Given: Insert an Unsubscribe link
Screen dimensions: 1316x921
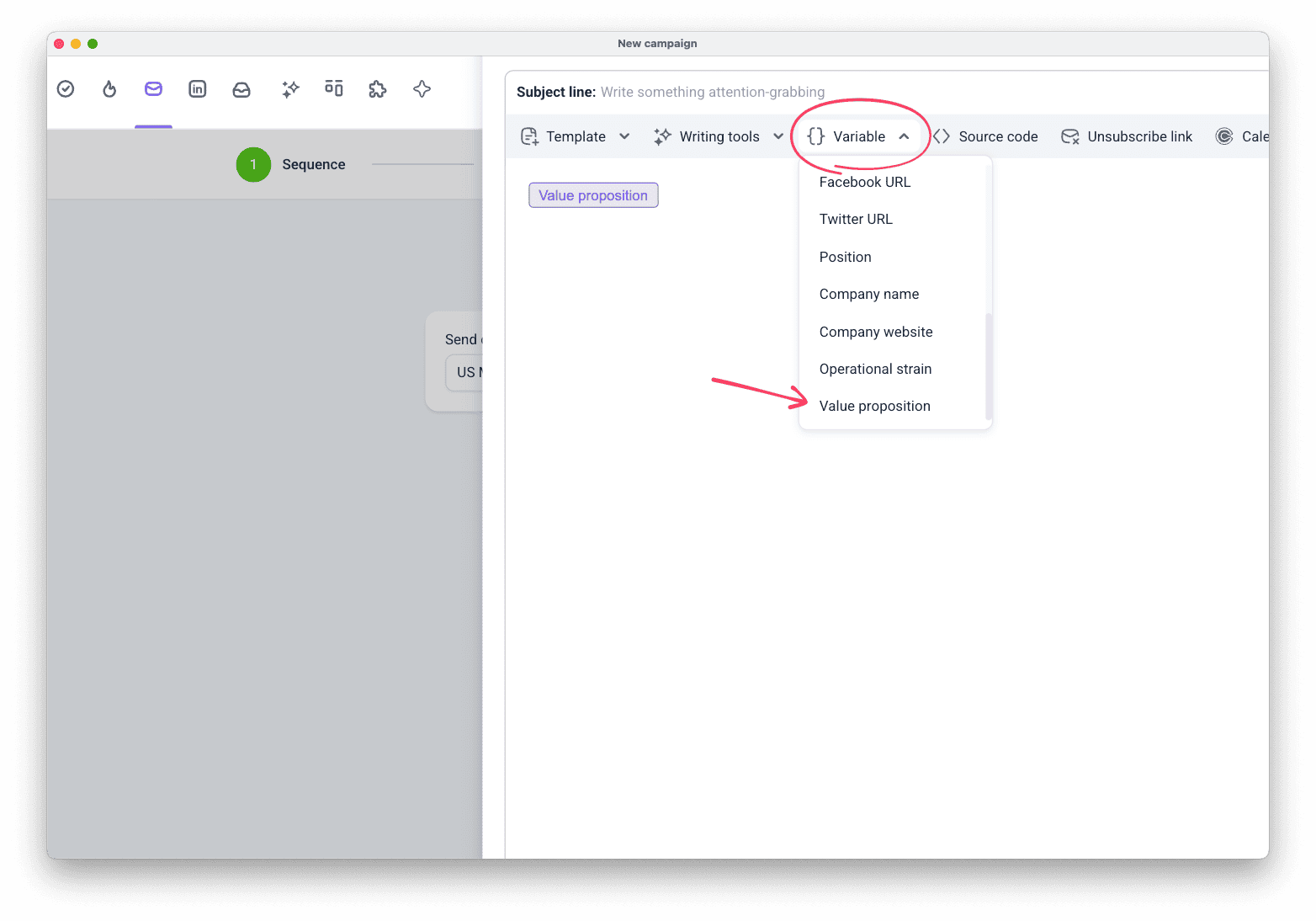Looking at the screenshot, I should (1127, 136).
